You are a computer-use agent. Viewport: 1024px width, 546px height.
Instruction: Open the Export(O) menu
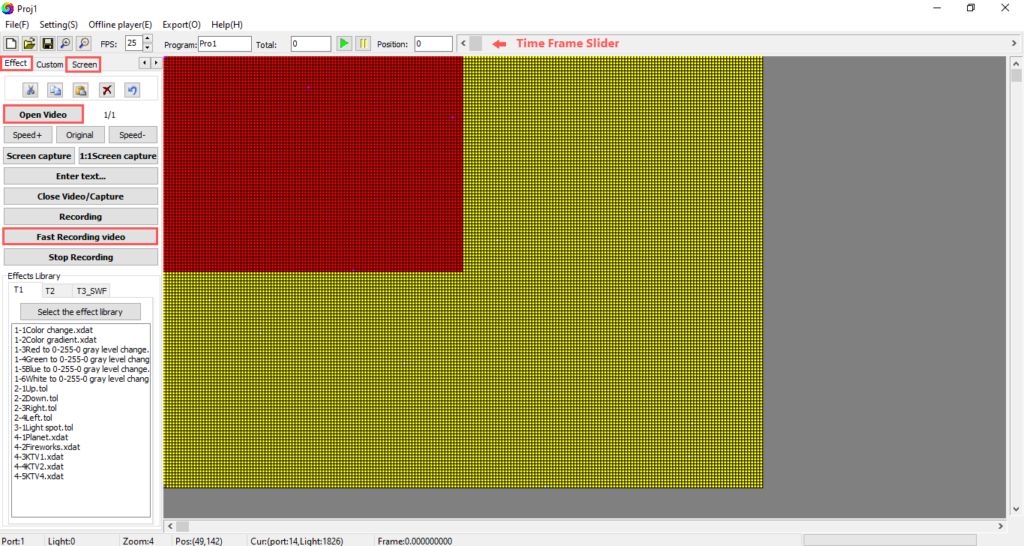pyautogui.click(x=181, y=24)
